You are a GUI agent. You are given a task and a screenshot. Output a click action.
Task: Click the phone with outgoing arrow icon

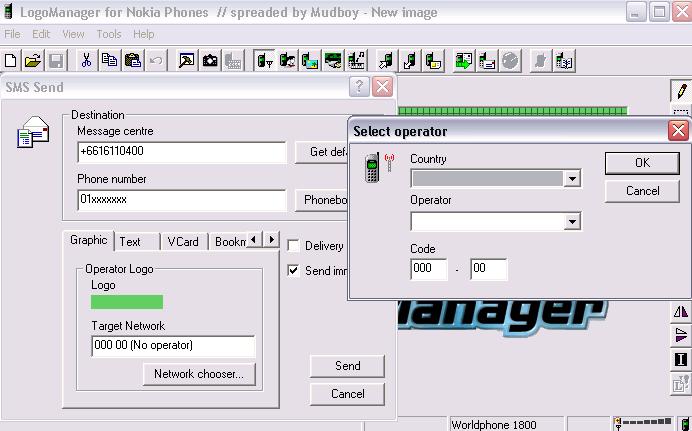pos(410,60)
